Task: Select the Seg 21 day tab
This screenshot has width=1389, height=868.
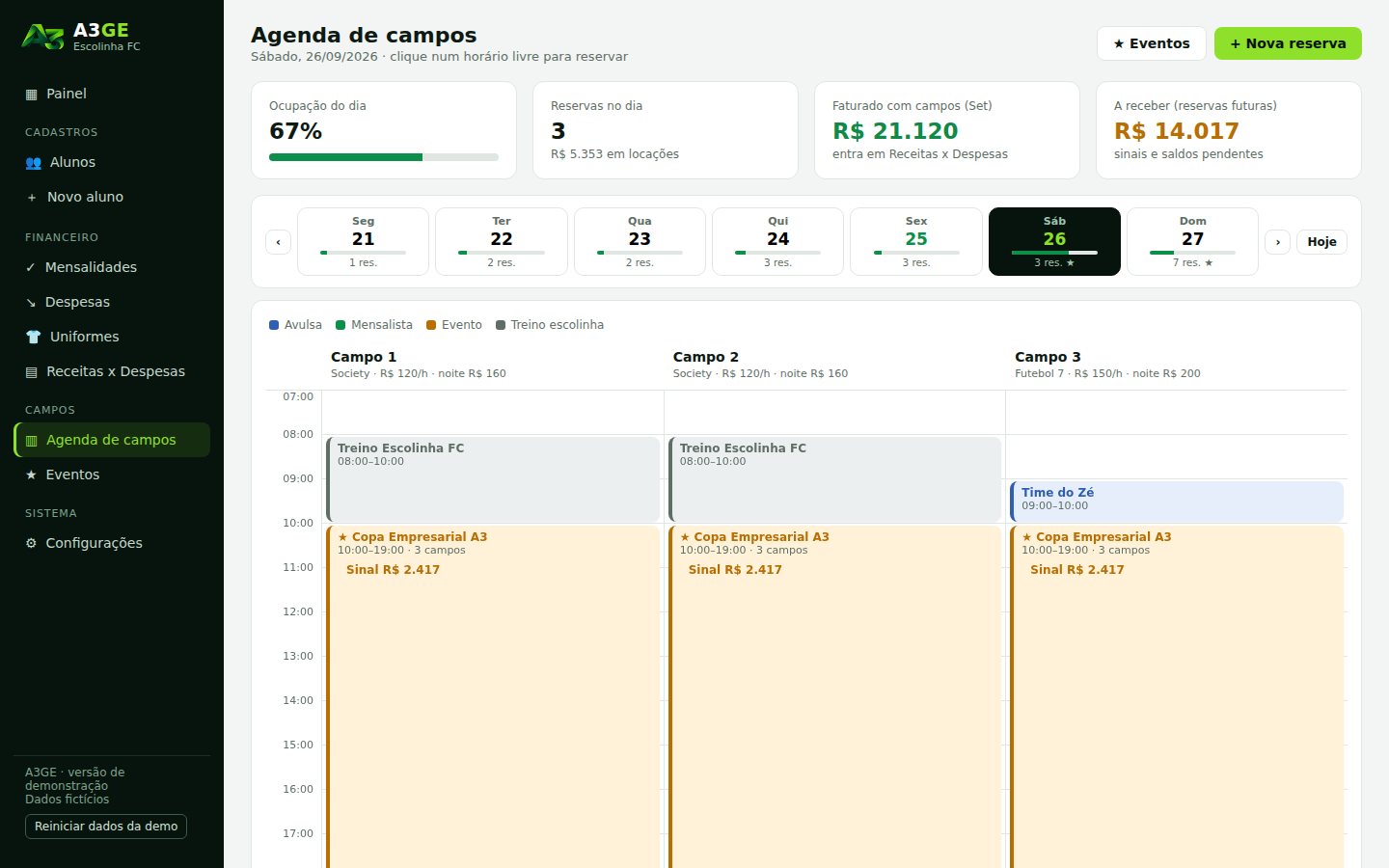Action: pos(363,241)
